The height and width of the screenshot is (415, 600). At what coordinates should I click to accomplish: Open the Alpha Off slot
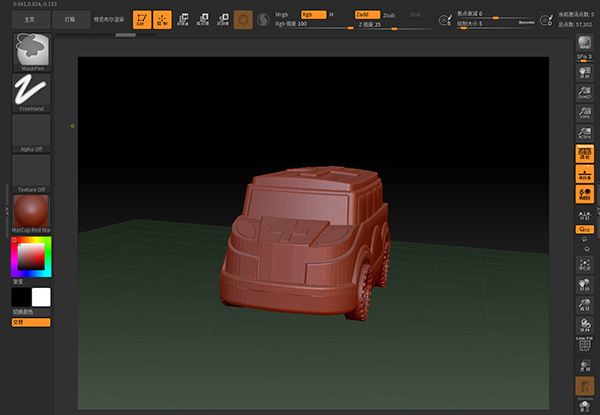tap(31, 130)
